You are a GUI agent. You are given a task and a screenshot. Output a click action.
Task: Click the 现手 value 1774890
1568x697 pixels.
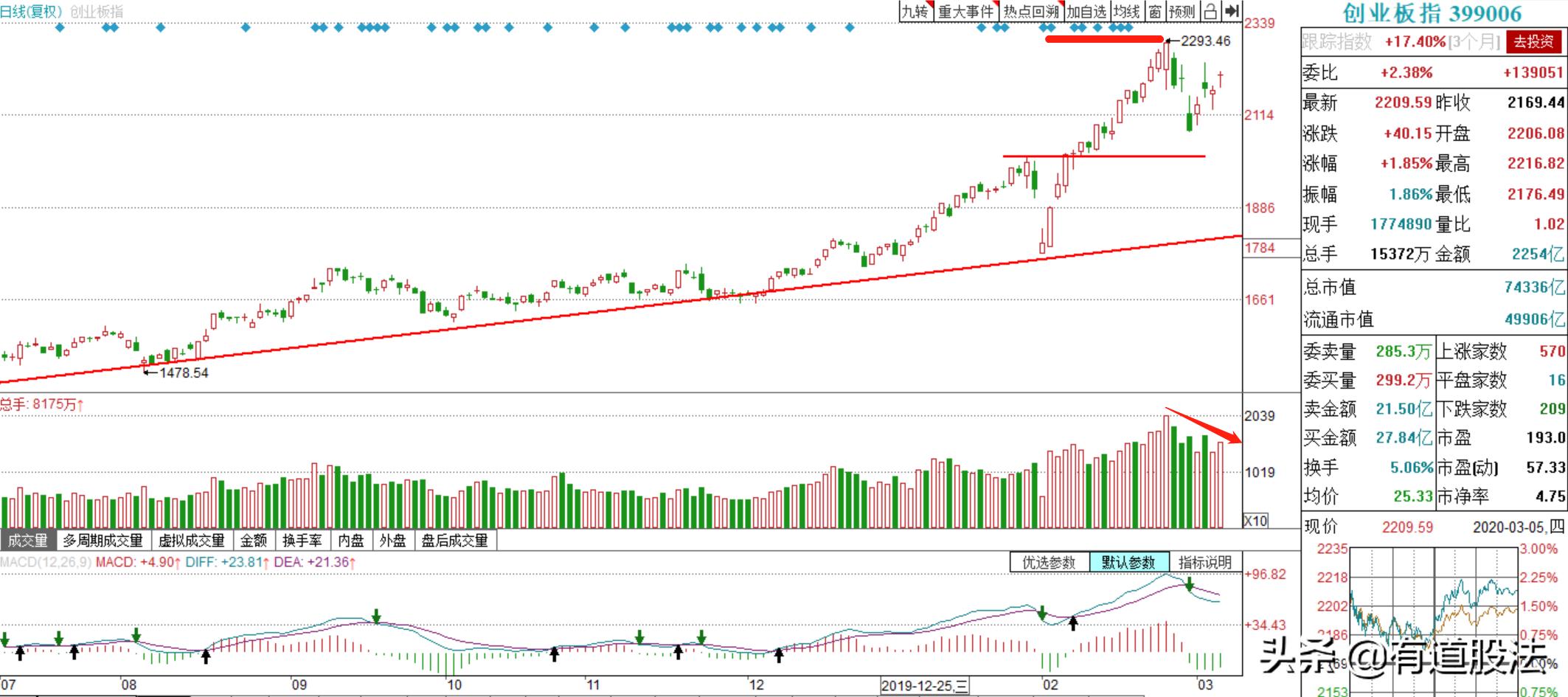pyautogui.click(x=1401, y=224)
